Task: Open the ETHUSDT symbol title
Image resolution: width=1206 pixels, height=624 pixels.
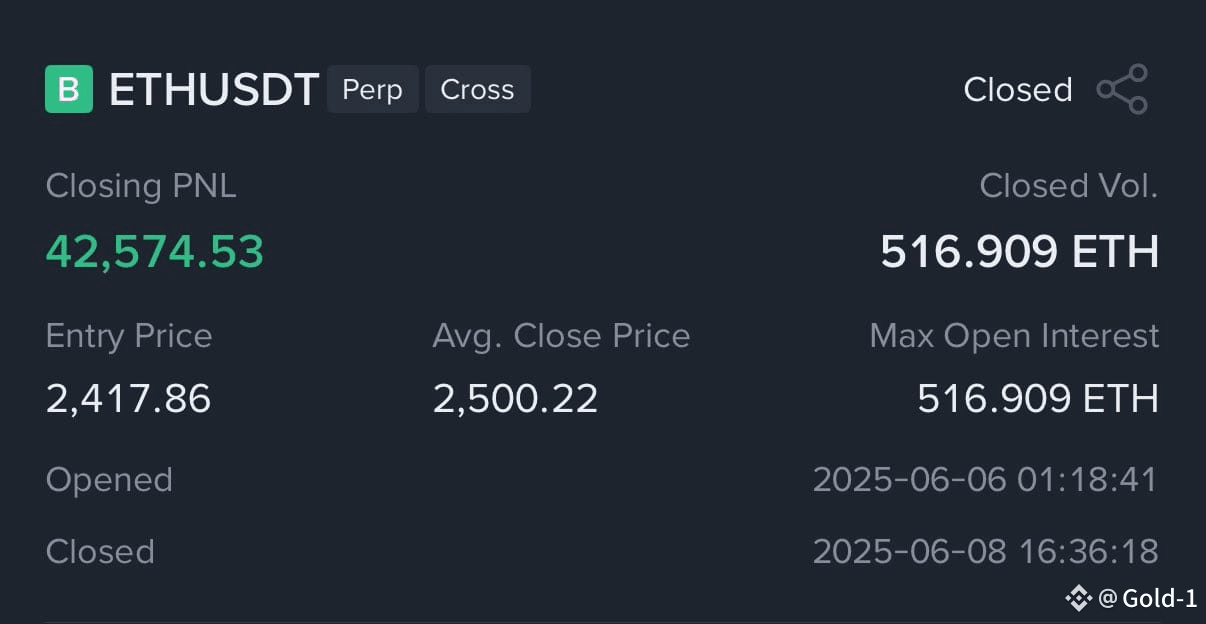Action: [214, 90]
